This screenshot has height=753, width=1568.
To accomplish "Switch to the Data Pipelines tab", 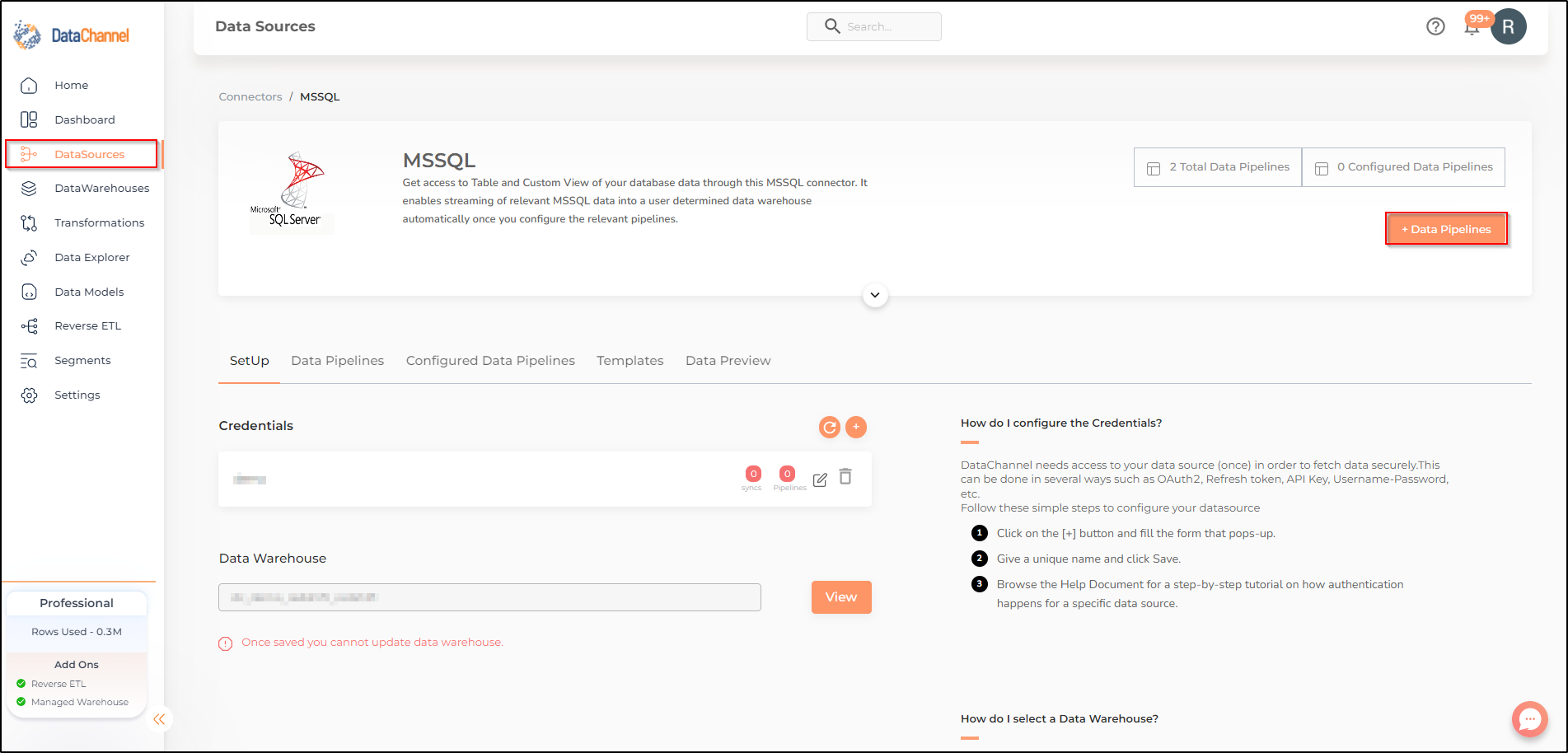I will click(338, 361).
